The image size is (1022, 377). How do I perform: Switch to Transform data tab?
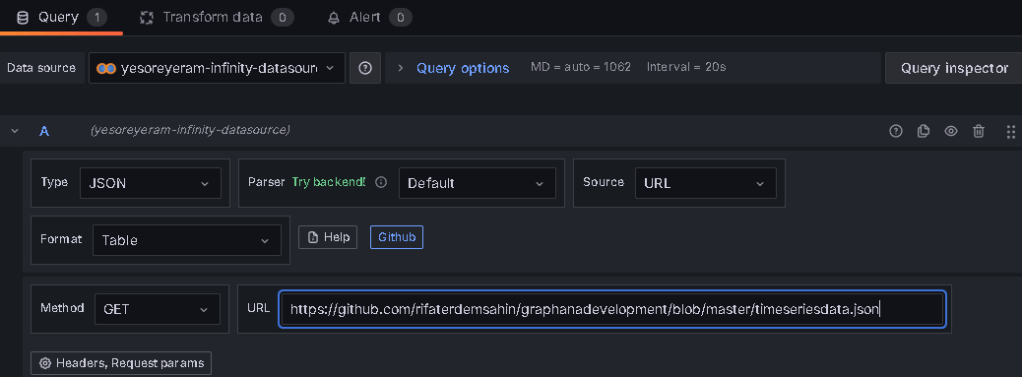tap(216, 18)
